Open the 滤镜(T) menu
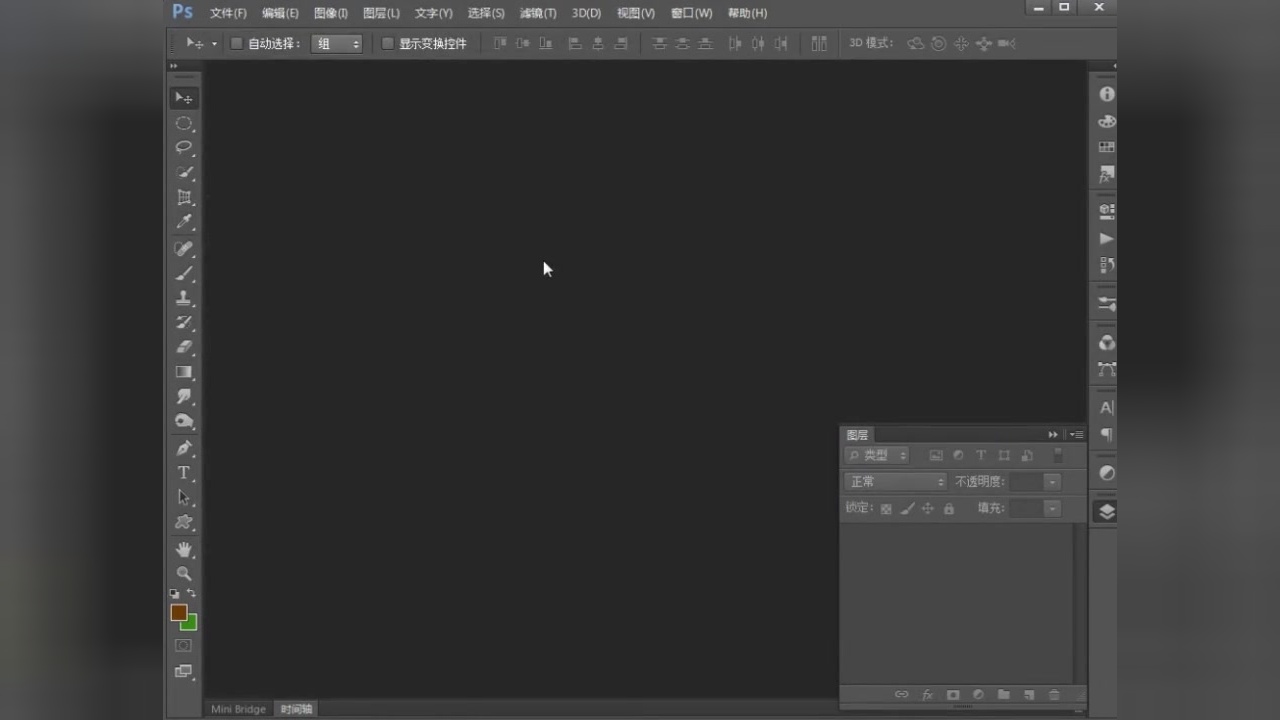 538,13
